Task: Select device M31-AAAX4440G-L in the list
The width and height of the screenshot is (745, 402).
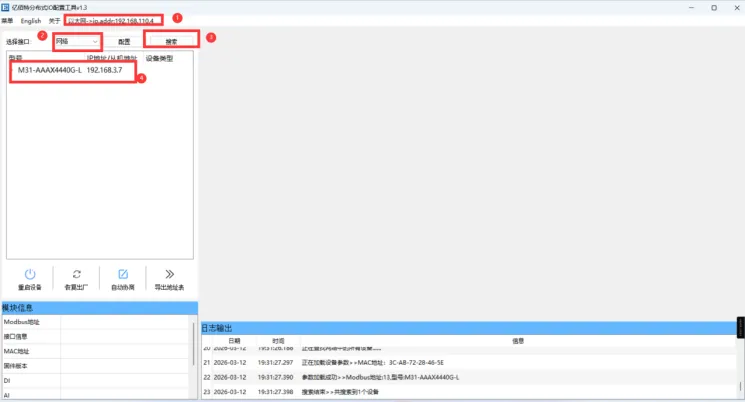Action: pyautogui.click(x=50, y=70)
